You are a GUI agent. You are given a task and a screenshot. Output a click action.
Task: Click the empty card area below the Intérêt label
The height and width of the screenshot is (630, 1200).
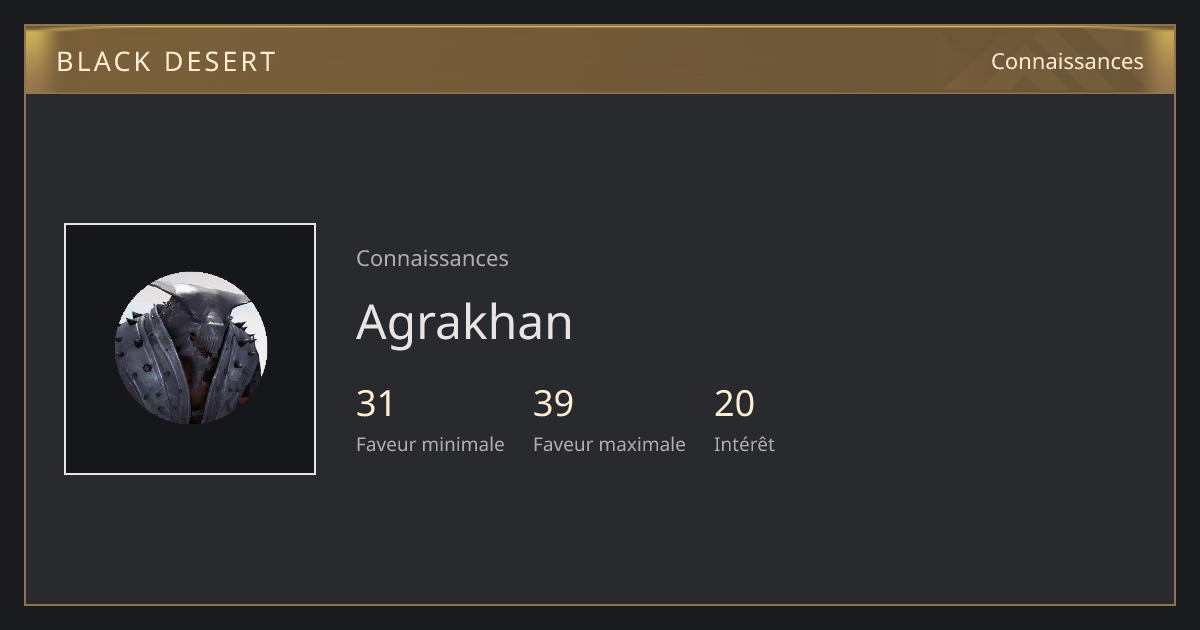[x=744, y=530]
